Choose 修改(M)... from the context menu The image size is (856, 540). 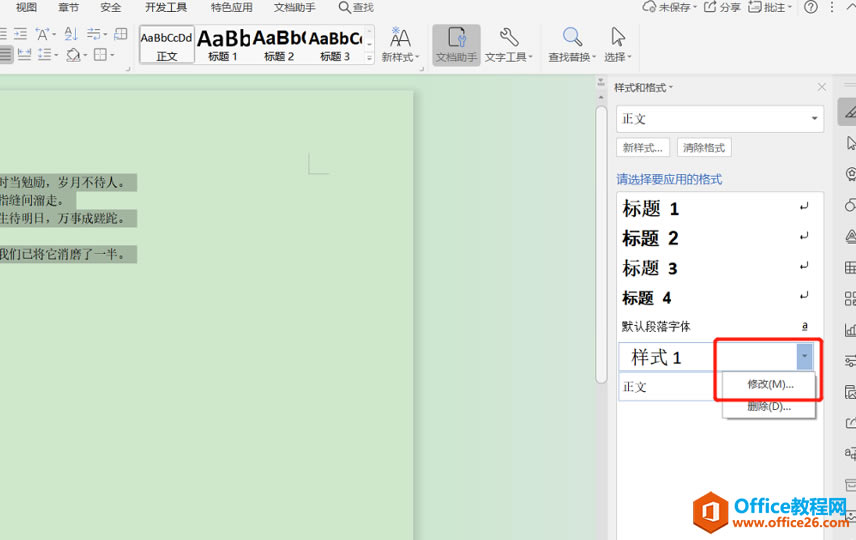[x=769, y=384]
